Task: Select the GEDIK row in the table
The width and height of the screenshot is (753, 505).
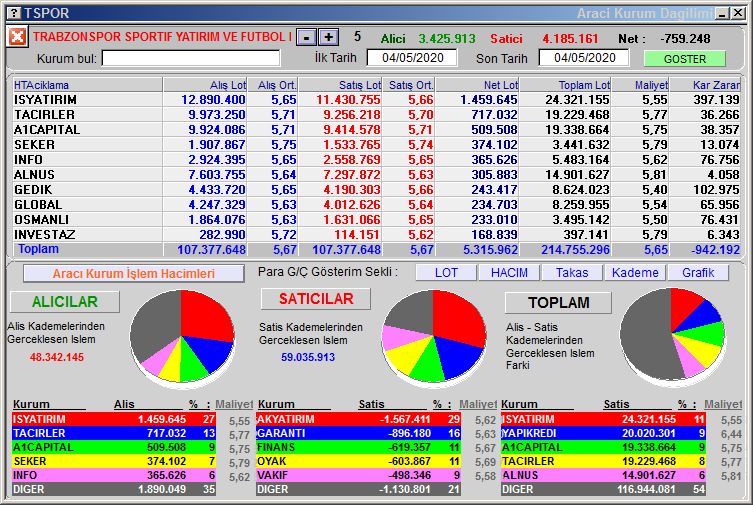Action: click(376, 190)
